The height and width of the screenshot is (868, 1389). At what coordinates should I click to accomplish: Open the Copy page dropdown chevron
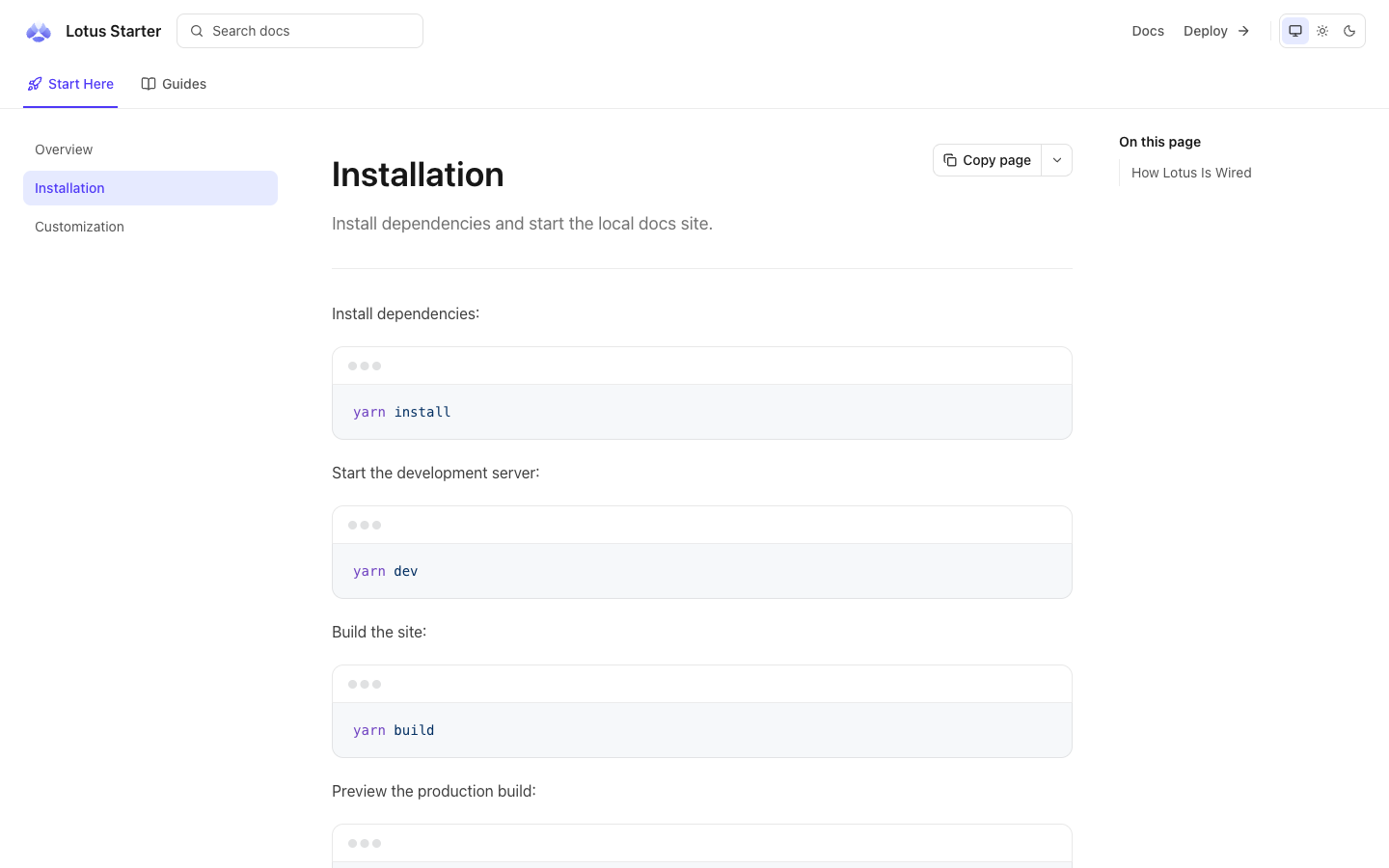click(1057, 160)
